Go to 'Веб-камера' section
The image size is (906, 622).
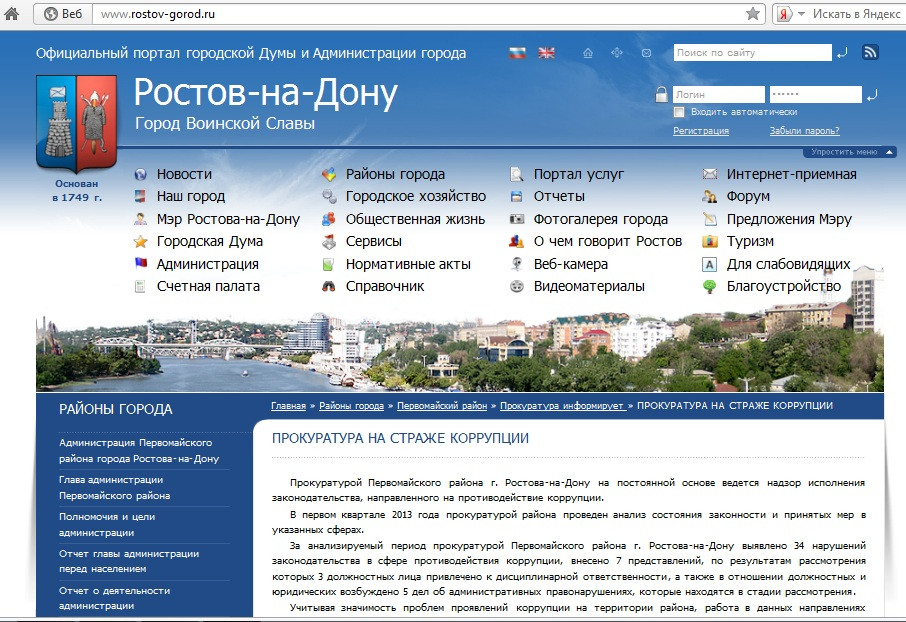pos(570,264)
